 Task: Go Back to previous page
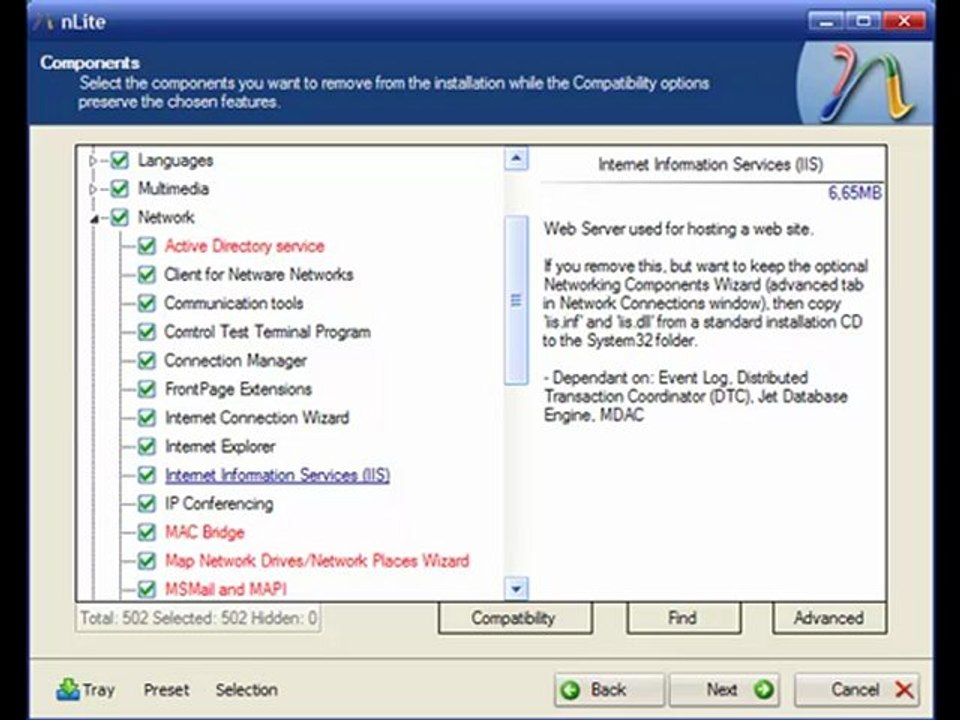coord(609,690)
